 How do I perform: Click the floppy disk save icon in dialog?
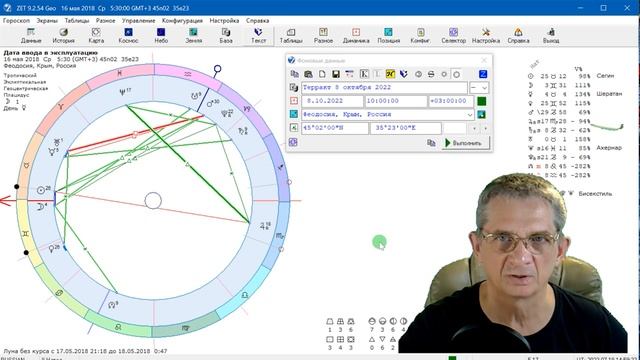pos(336,74)
